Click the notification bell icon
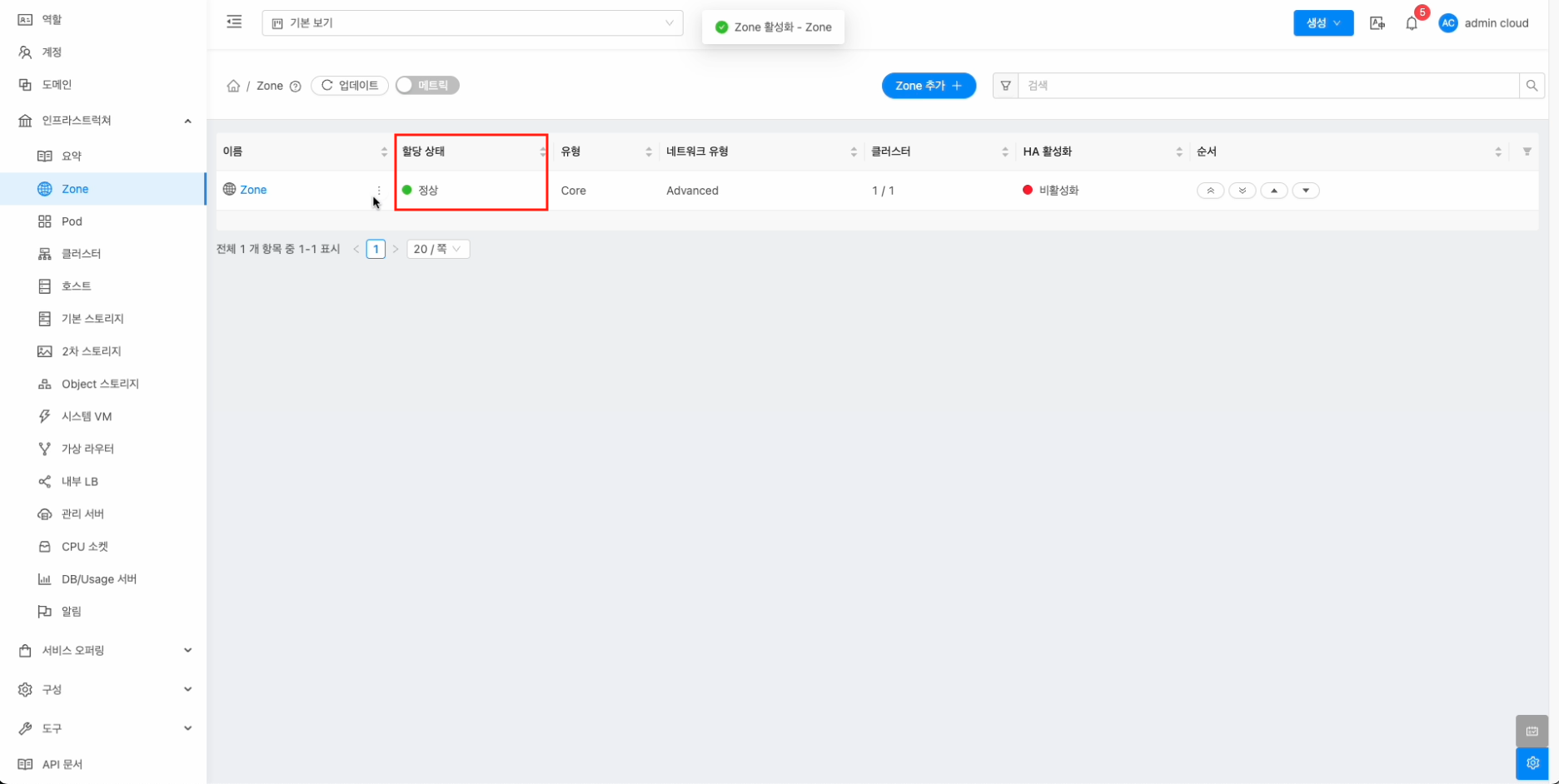The image size is (1559, 784). (1411, 23)
